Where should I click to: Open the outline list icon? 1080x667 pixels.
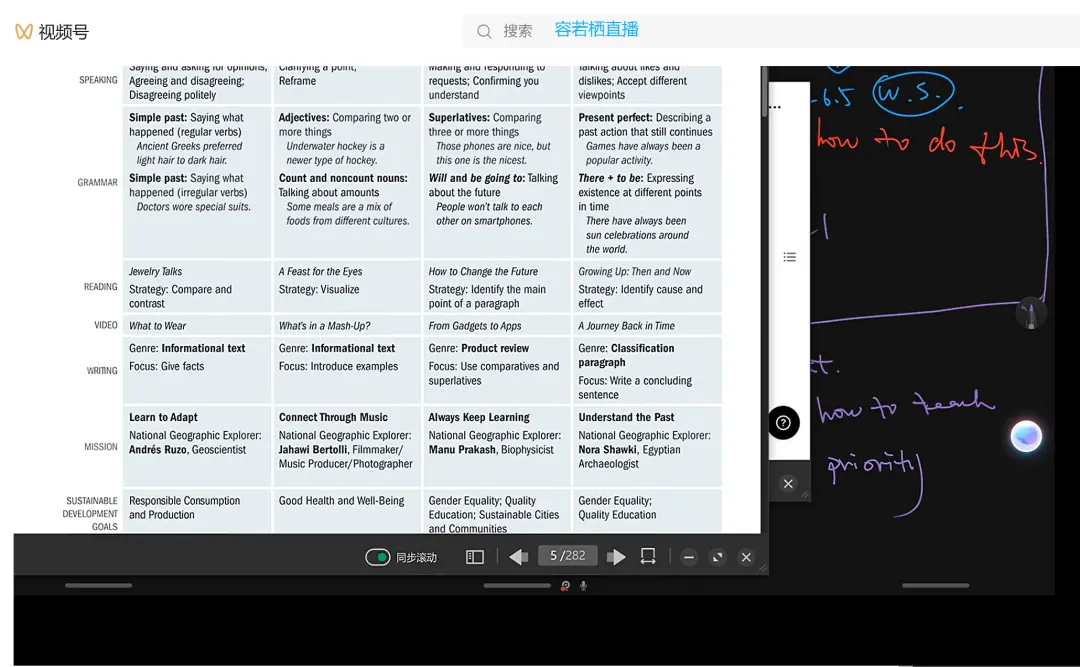pos(789,257)
